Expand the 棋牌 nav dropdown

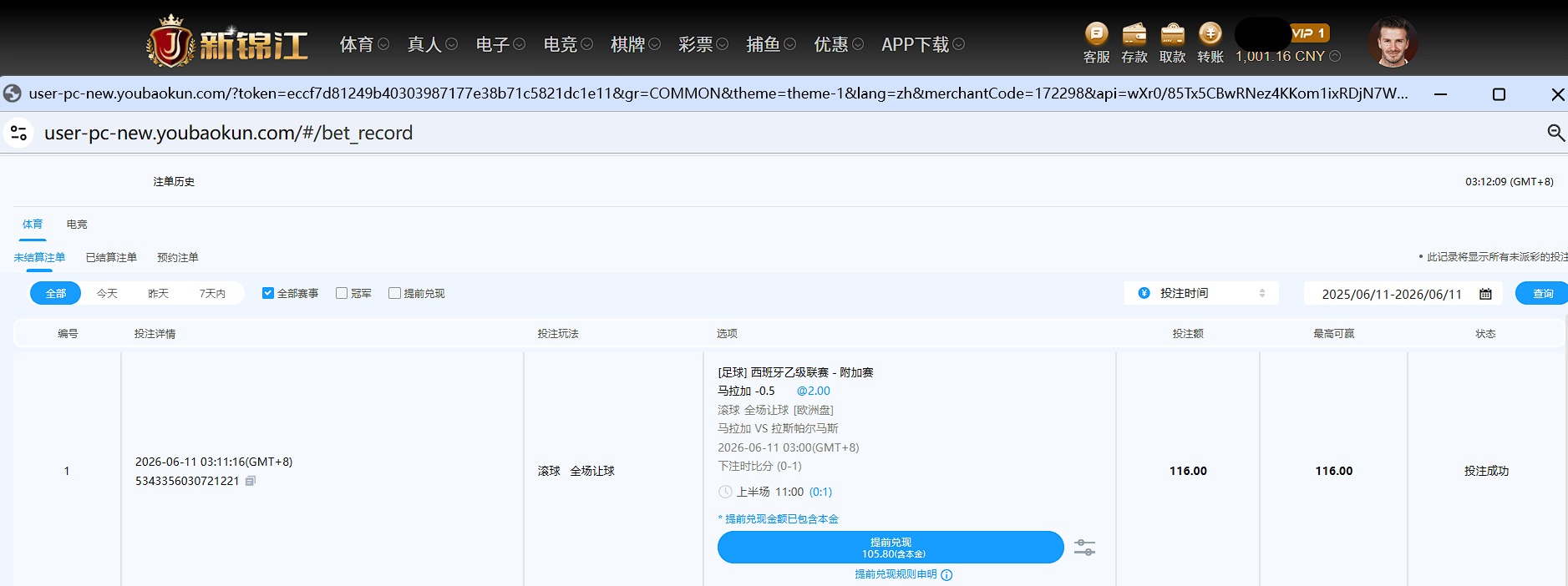654,44
